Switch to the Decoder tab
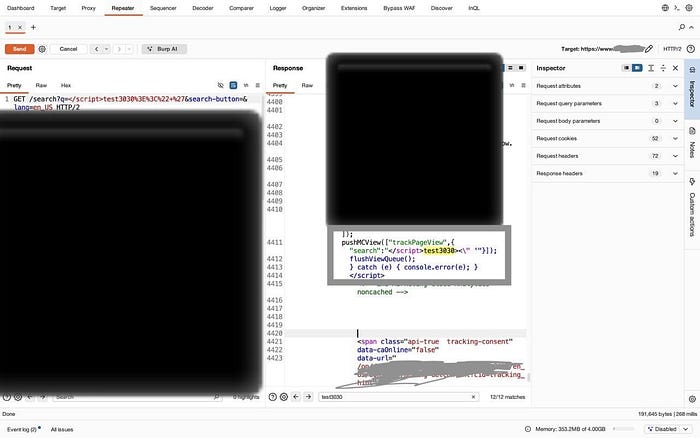Screen dimensions: 700x438 tap(203, 8)
